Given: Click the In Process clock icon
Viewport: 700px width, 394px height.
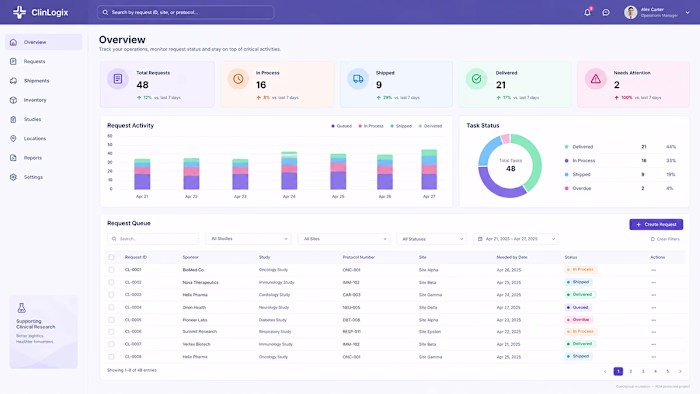Looking at the screenshot, I should tap(238, 79).
